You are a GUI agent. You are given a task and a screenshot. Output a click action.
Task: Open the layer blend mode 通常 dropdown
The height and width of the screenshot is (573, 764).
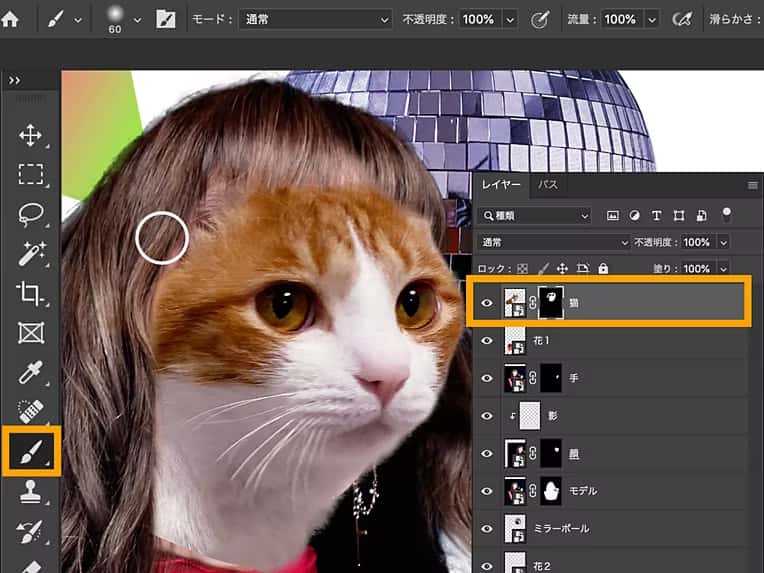tap(554, 242)
